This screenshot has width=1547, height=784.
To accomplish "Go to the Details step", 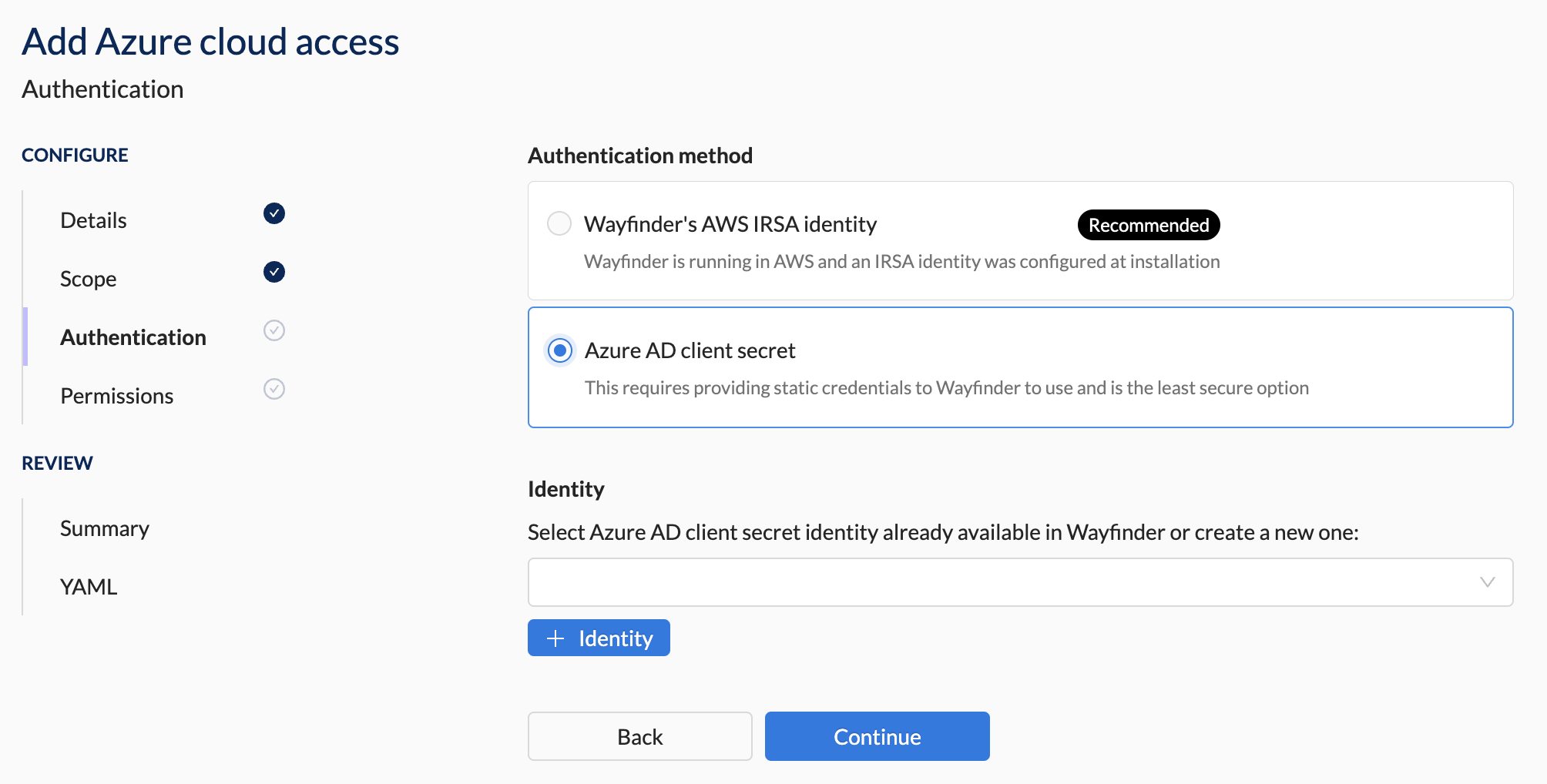I will (93, 220).
